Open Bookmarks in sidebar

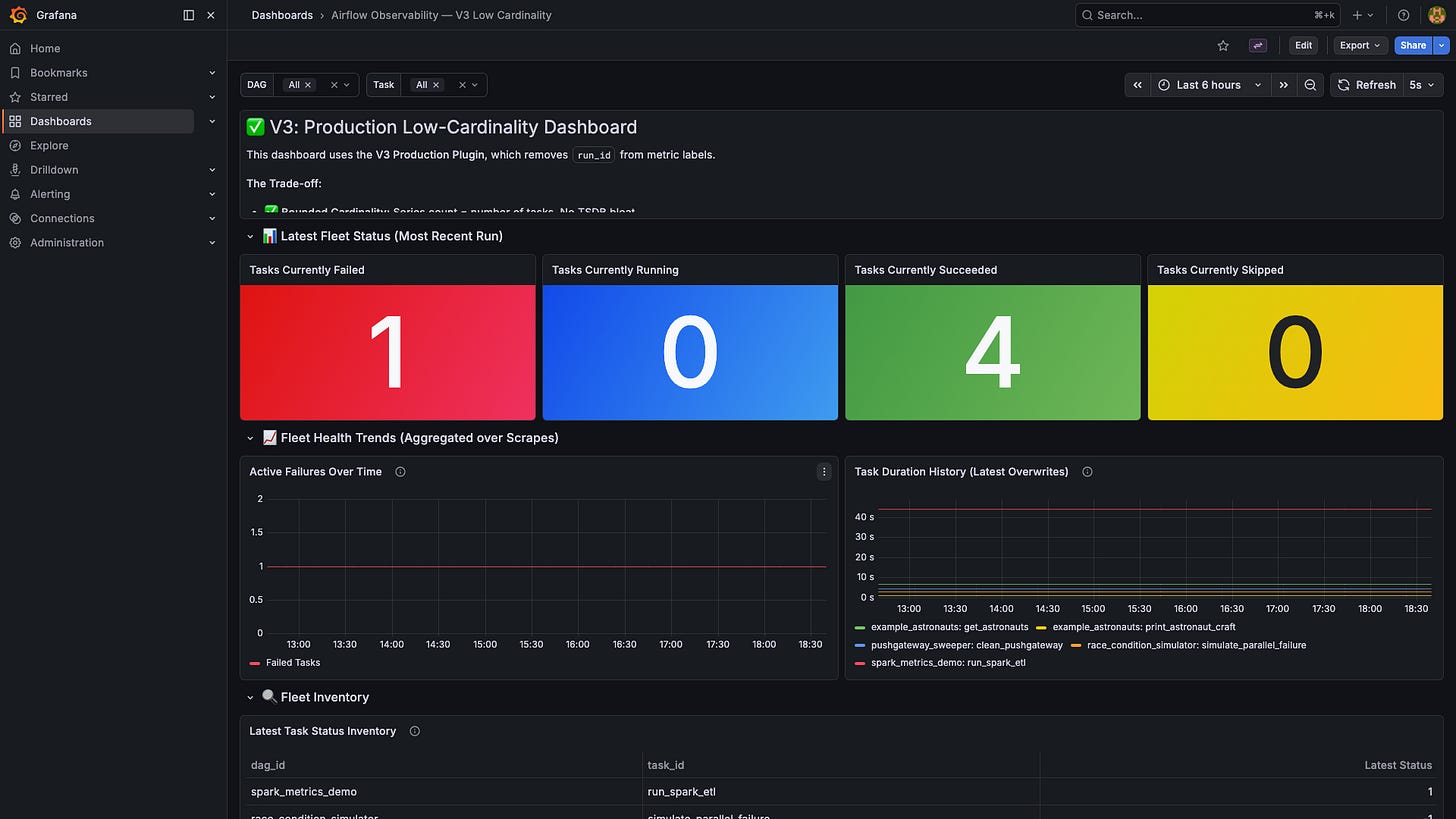tap(58, 73)
